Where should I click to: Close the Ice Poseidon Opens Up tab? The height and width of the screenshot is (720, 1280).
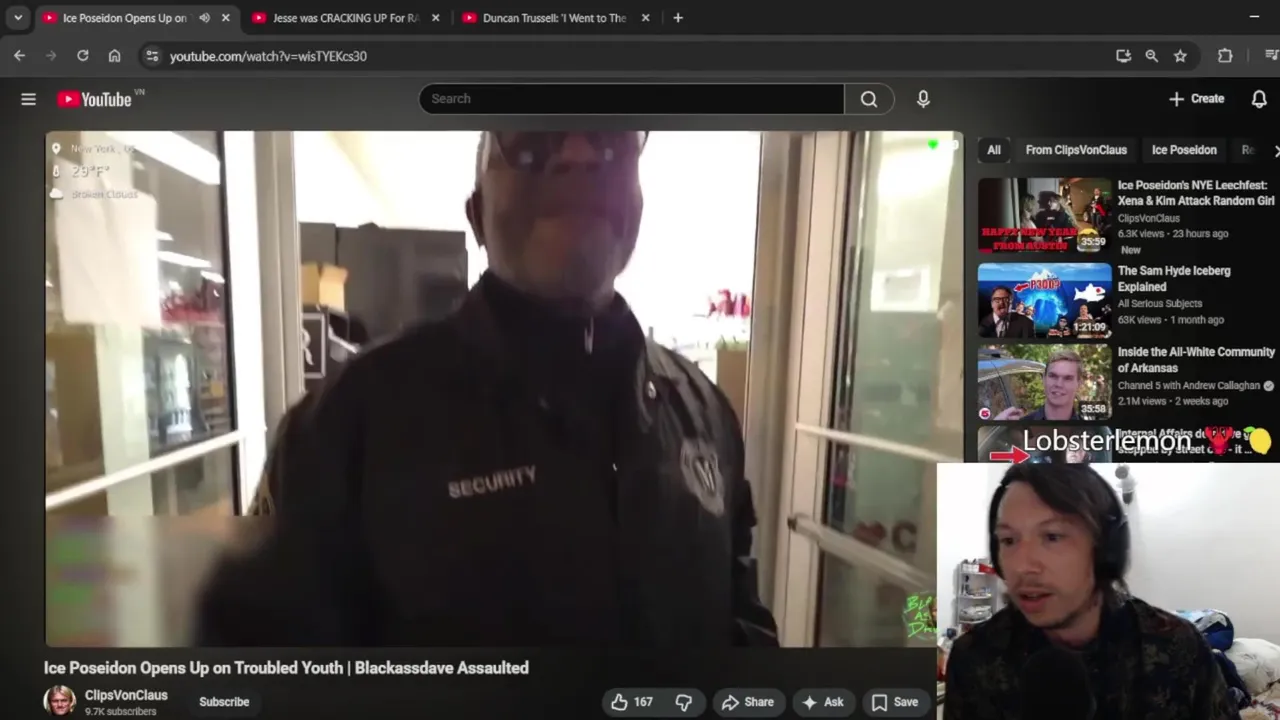click(x=225, y=18)
